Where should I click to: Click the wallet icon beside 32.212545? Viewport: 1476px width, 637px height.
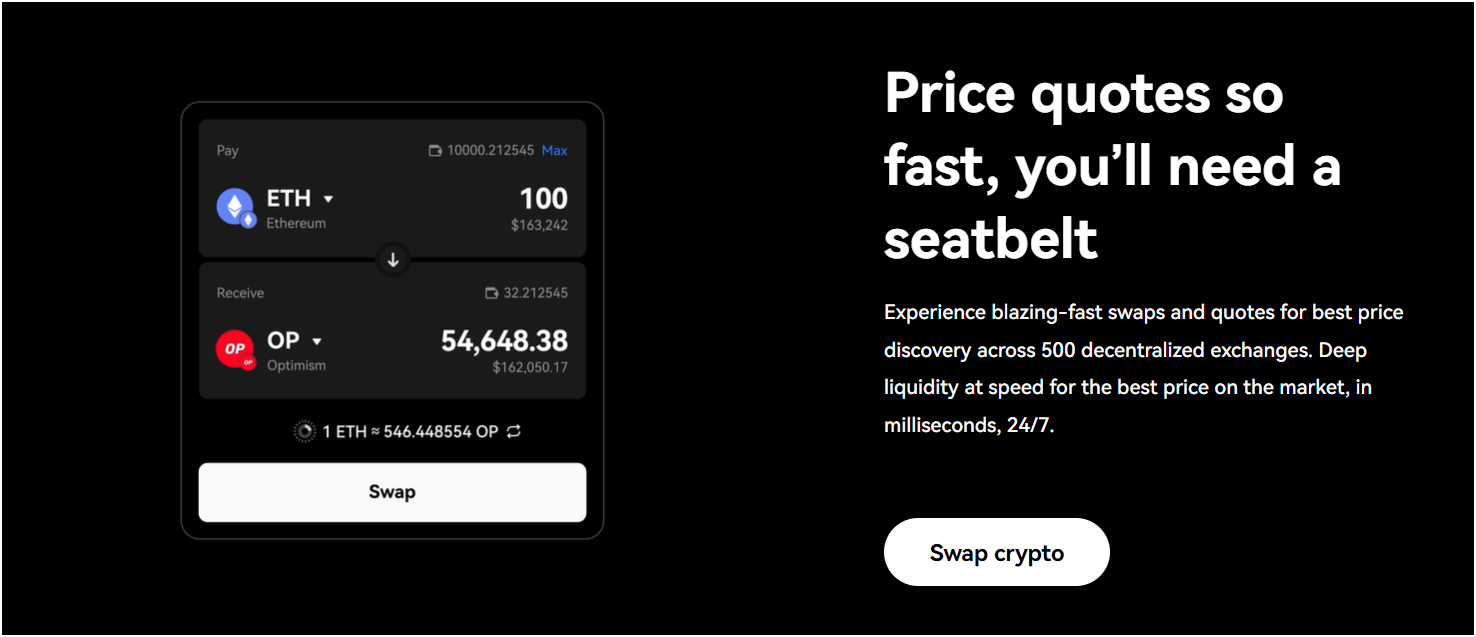[x=491, y=293]
